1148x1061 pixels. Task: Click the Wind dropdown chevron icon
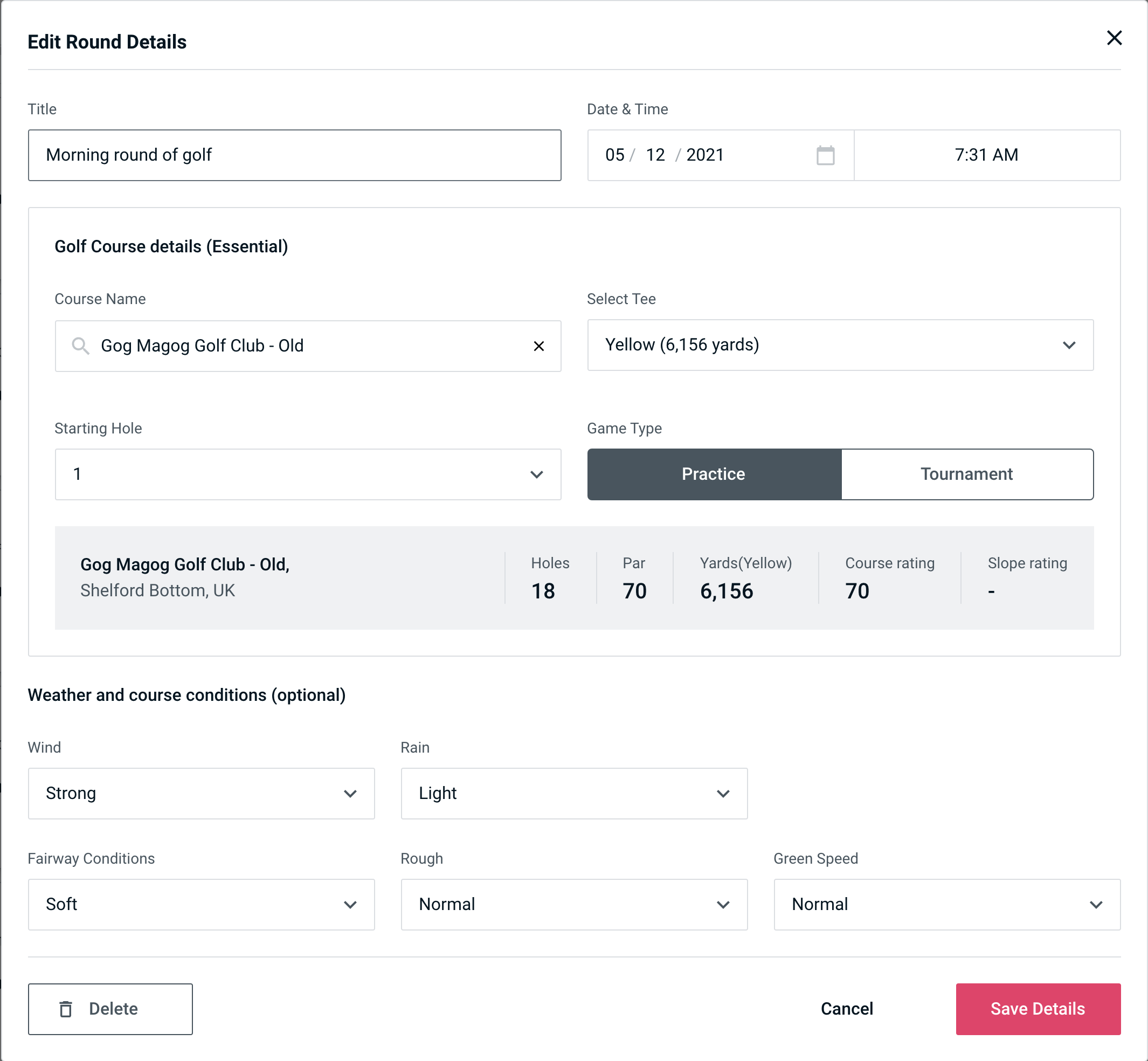pos(352,793)
